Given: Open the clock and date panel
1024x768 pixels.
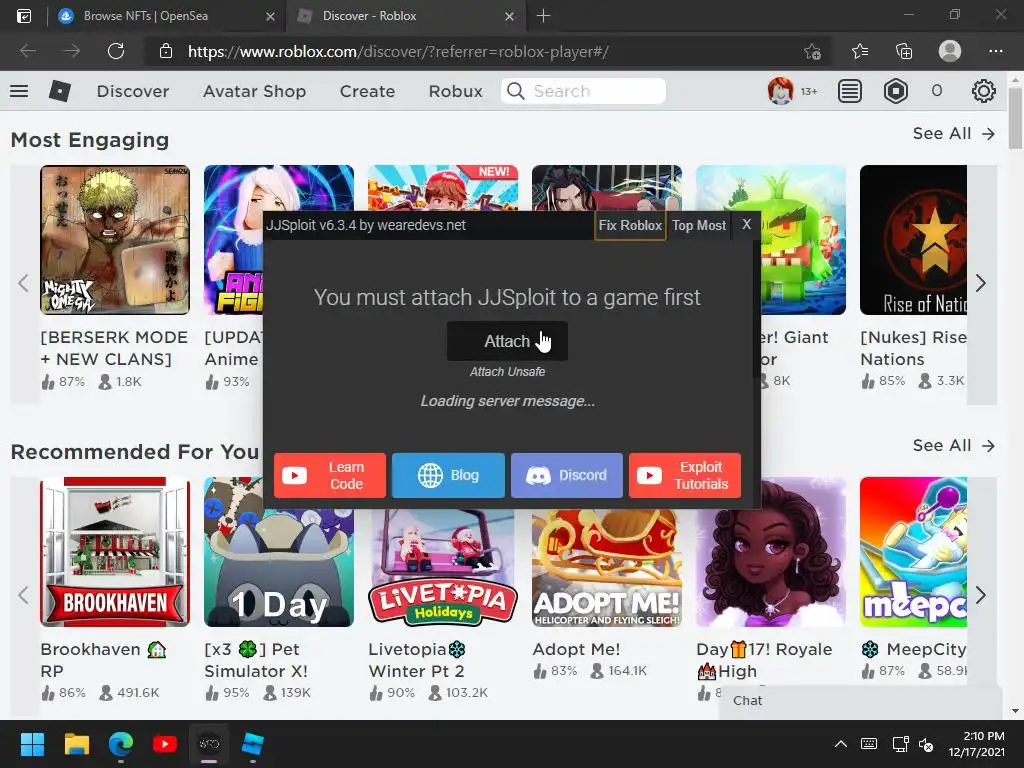Looking at the screenshot, I should [977, 744].
